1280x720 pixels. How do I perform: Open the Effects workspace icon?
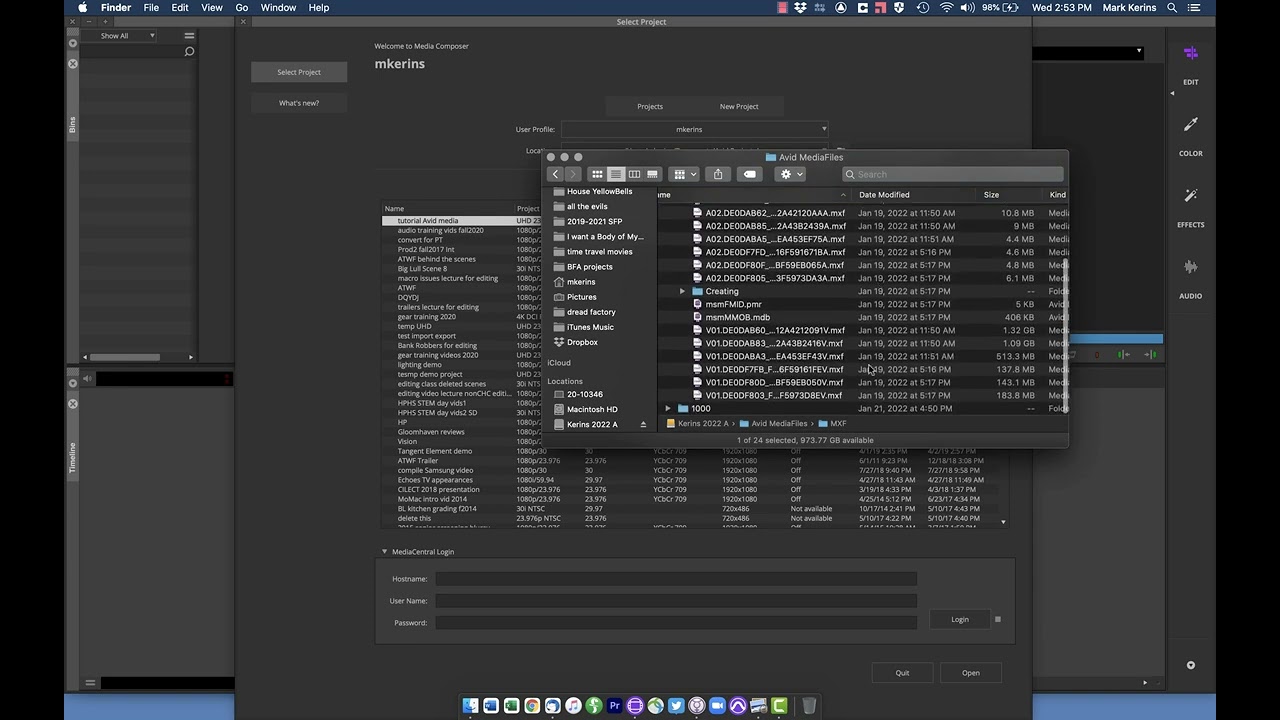[x=1190, y=196]
